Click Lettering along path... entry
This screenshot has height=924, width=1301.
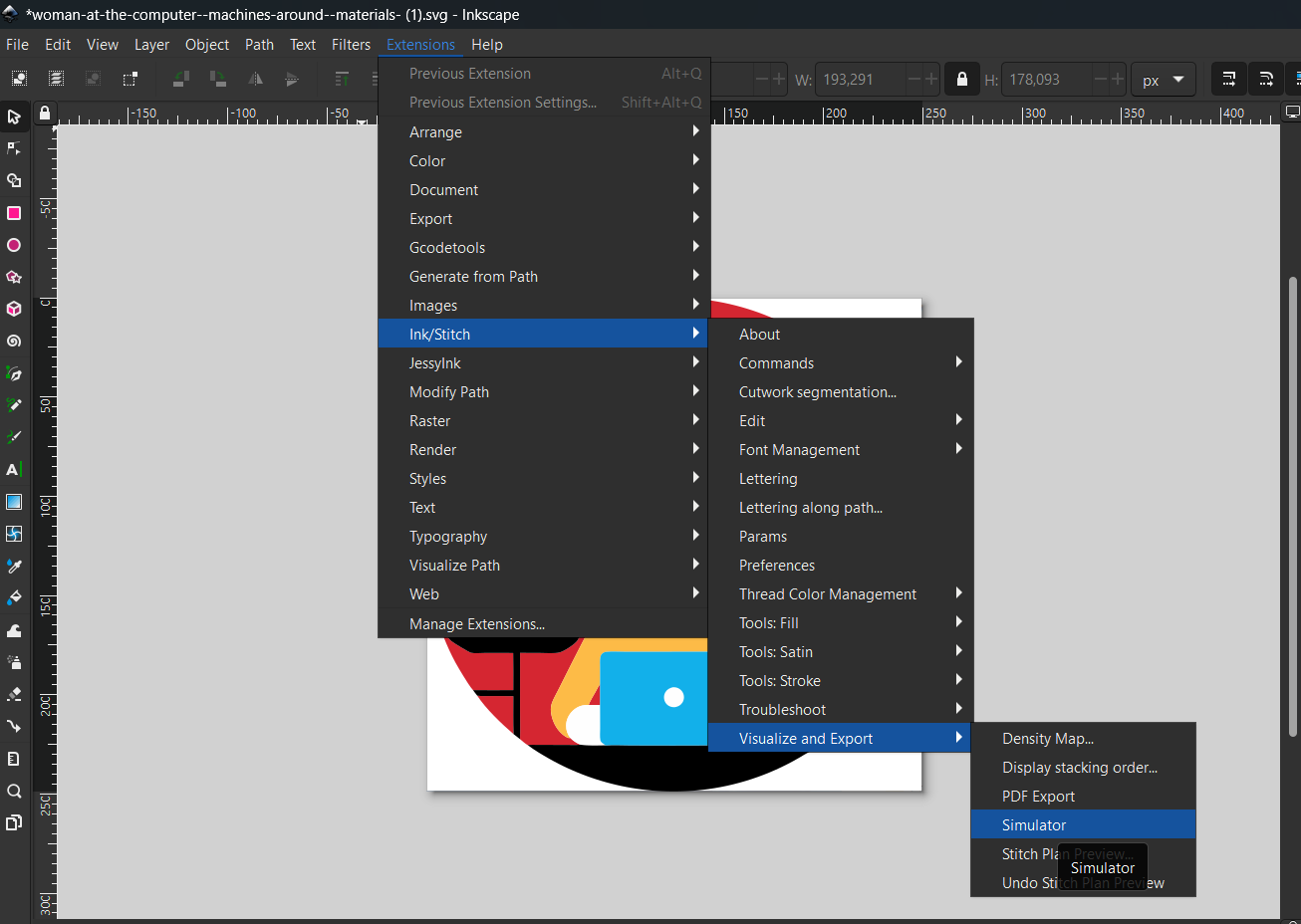840,507
